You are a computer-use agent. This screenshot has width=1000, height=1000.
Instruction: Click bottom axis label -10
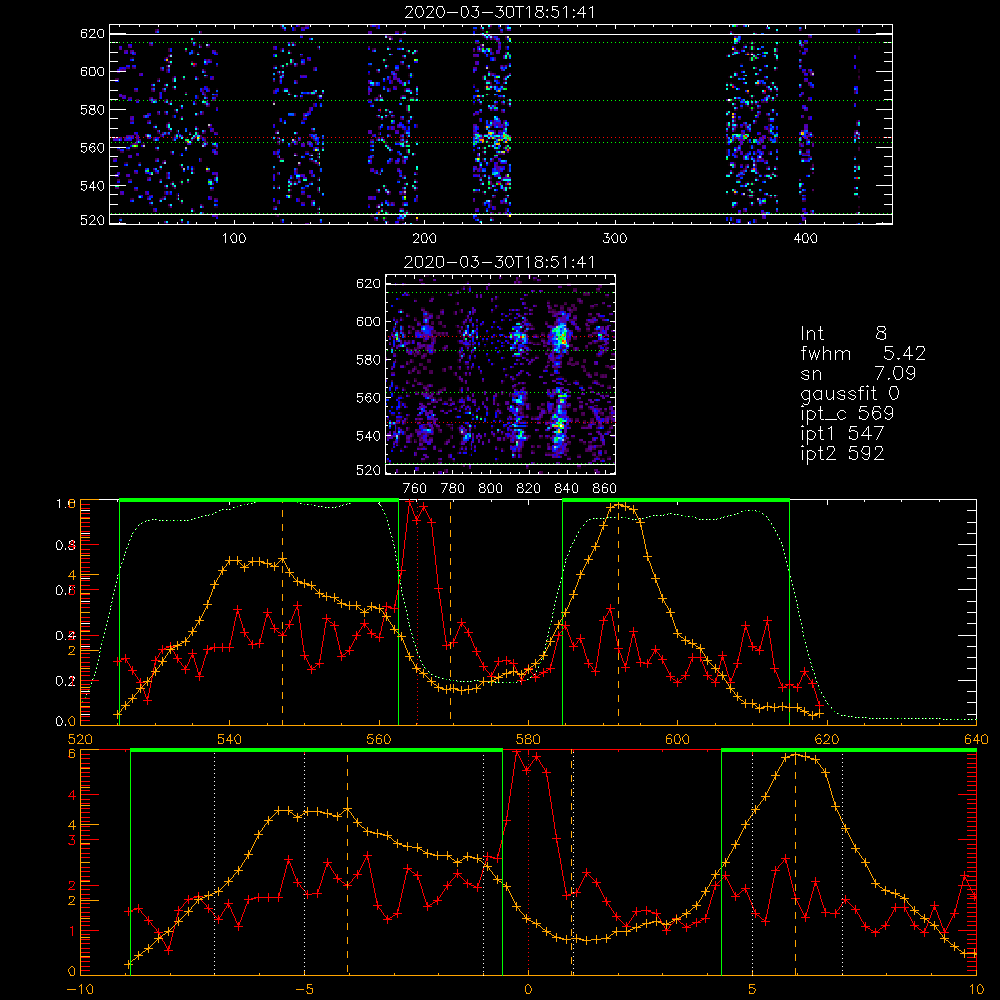[80, 990]
